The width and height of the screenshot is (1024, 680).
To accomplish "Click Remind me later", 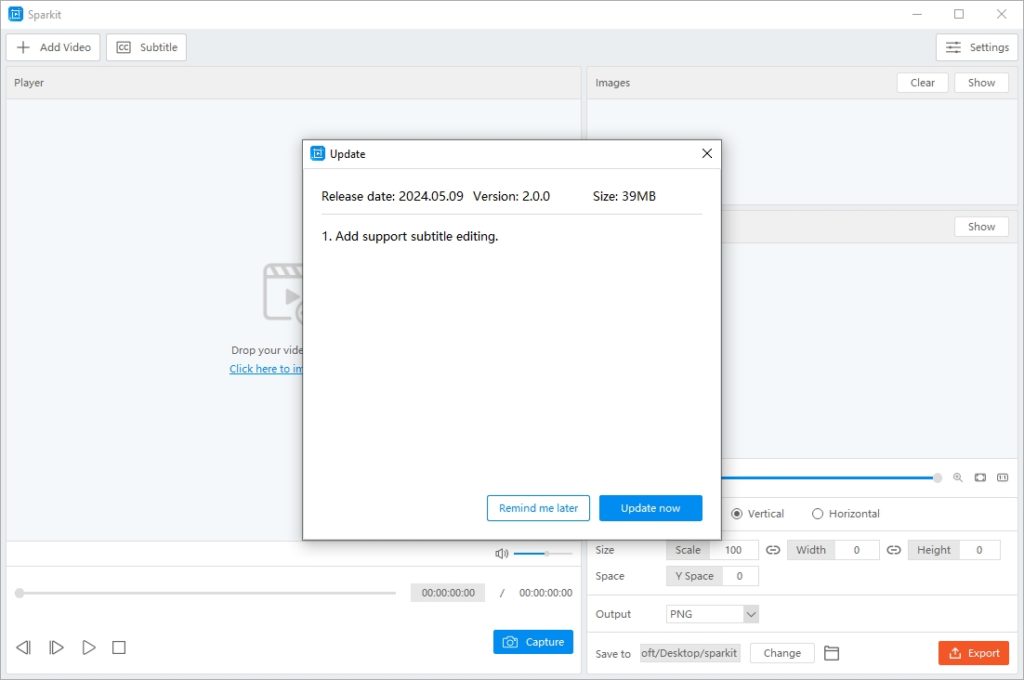I will click(538, 508).
